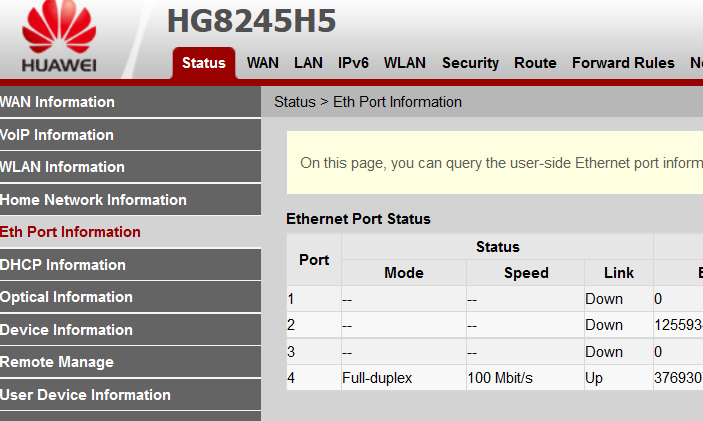Open User Device Information page

tap(130, 395)
